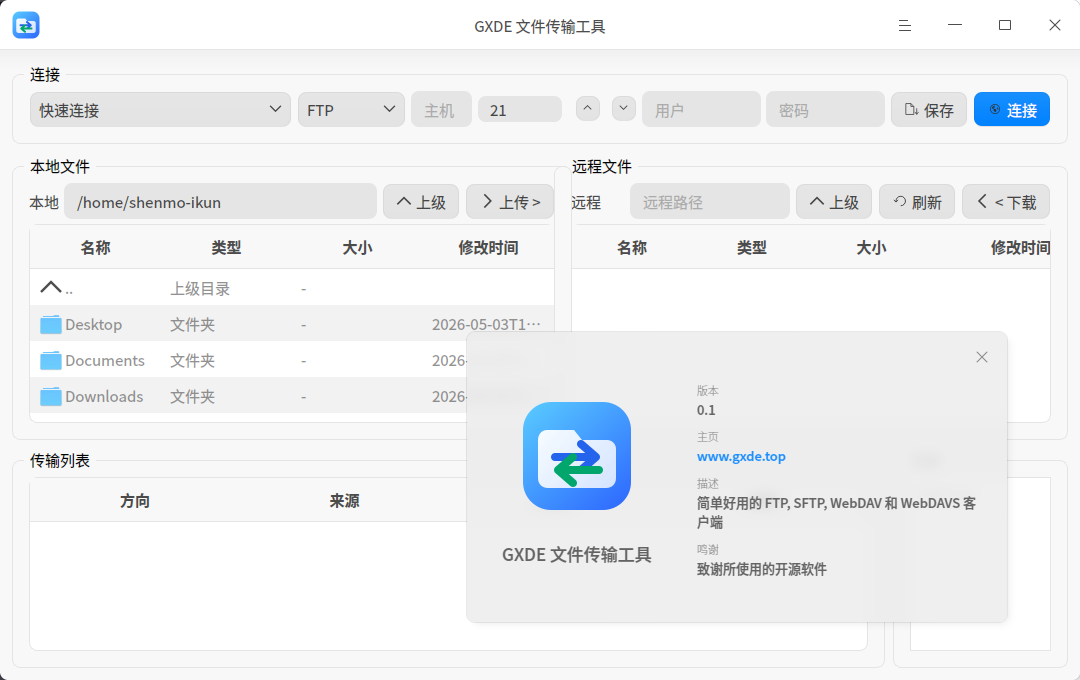1080x680 pixels.
Task: Click the GXDE app icon in title bar
Action: 26,25
